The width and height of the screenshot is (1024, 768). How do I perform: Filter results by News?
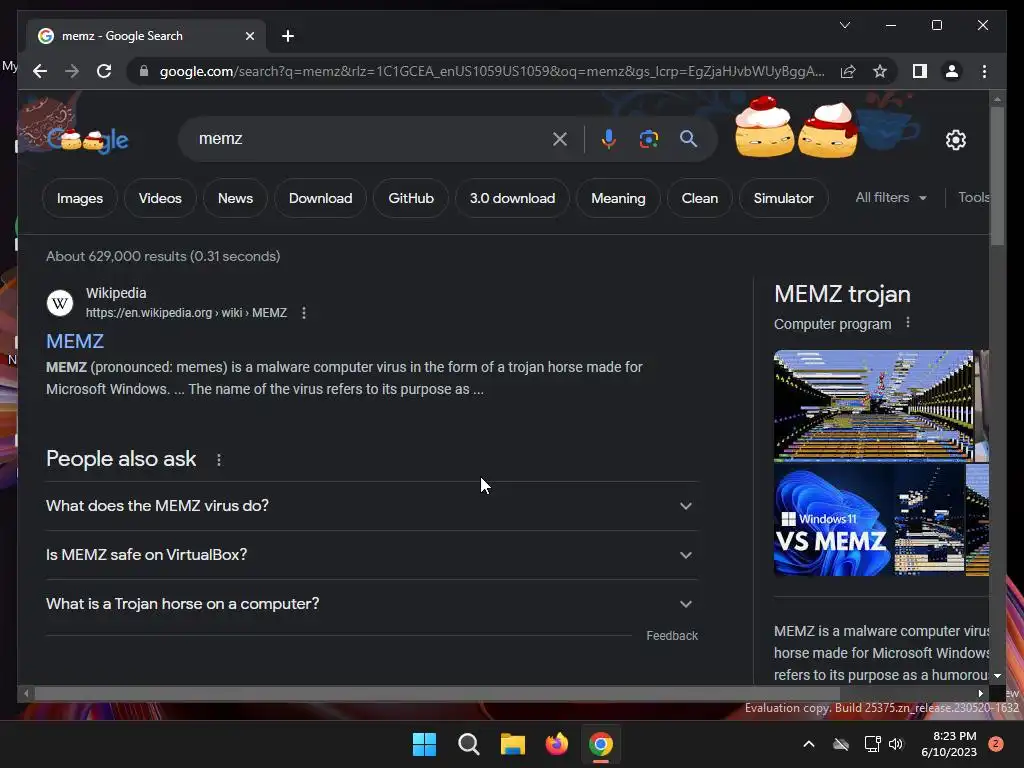click(235, 198)
